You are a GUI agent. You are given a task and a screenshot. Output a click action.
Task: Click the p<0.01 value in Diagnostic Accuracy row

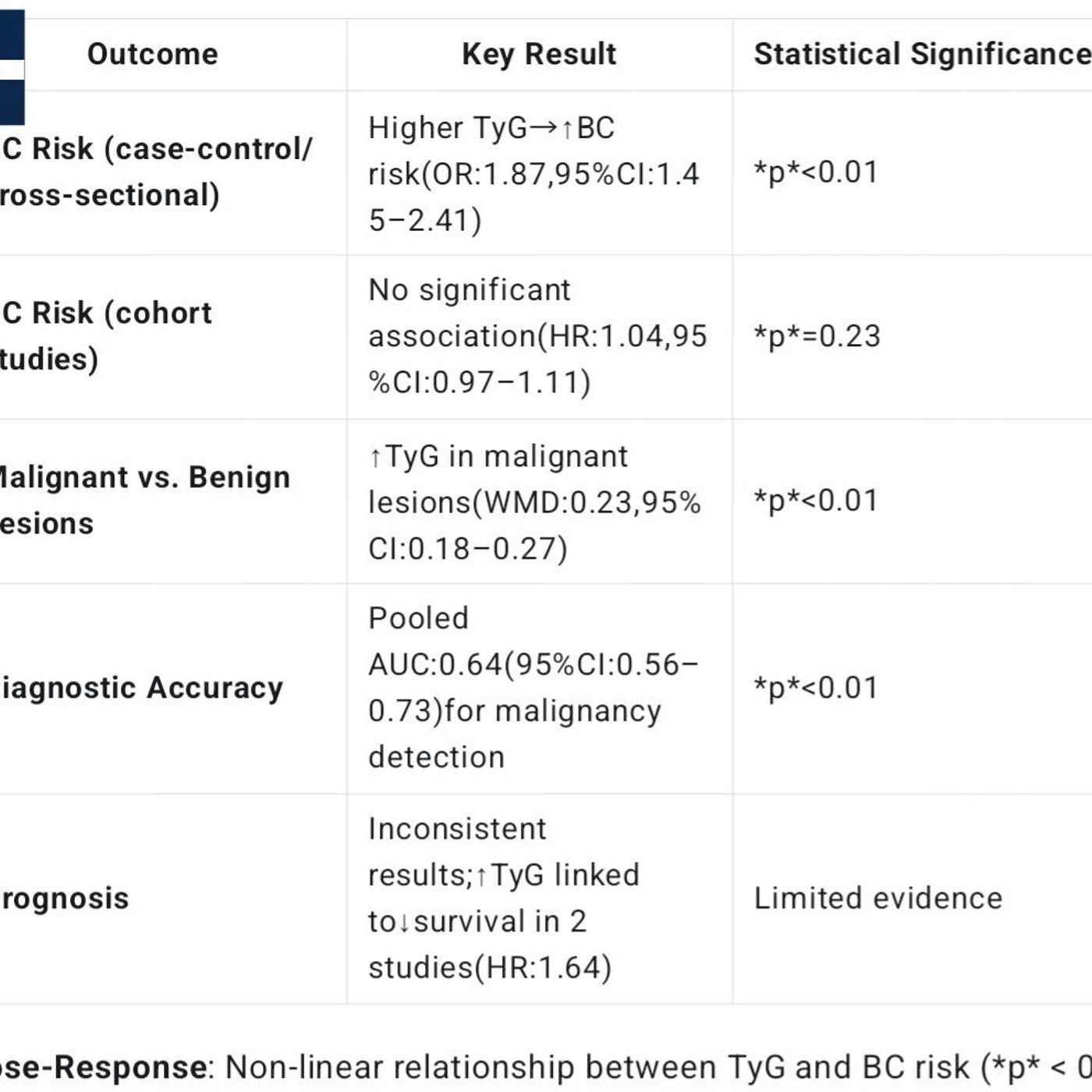tap(816, 688)
